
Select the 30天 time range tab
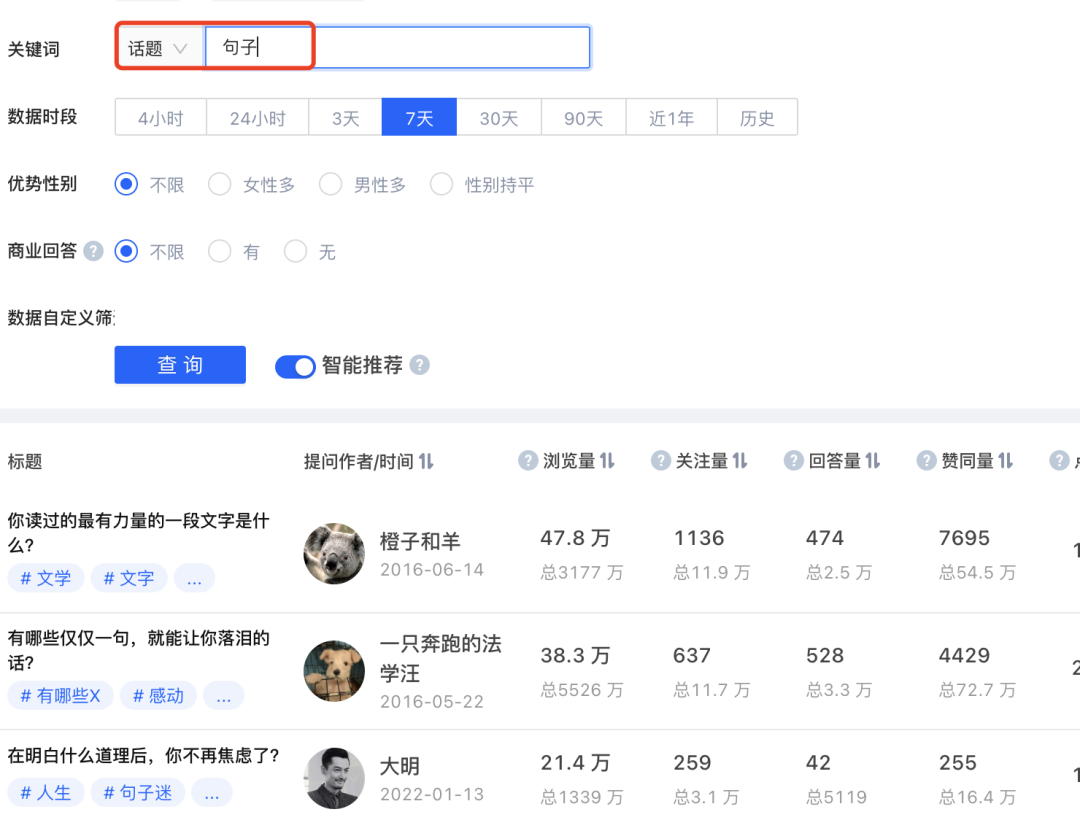pos(499,118)
